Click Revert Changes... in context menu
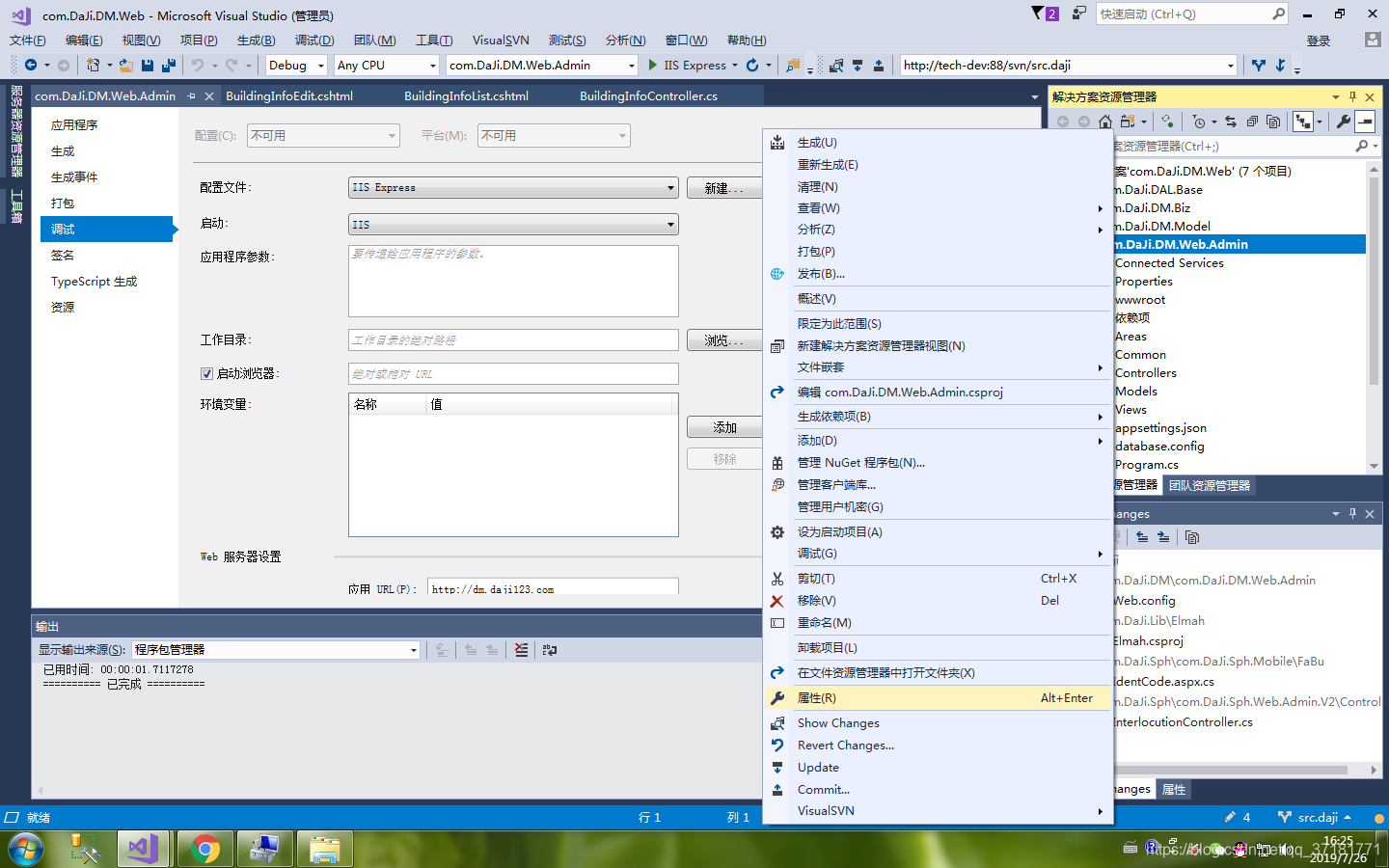 pyautogui.click(x=938, y=746)
